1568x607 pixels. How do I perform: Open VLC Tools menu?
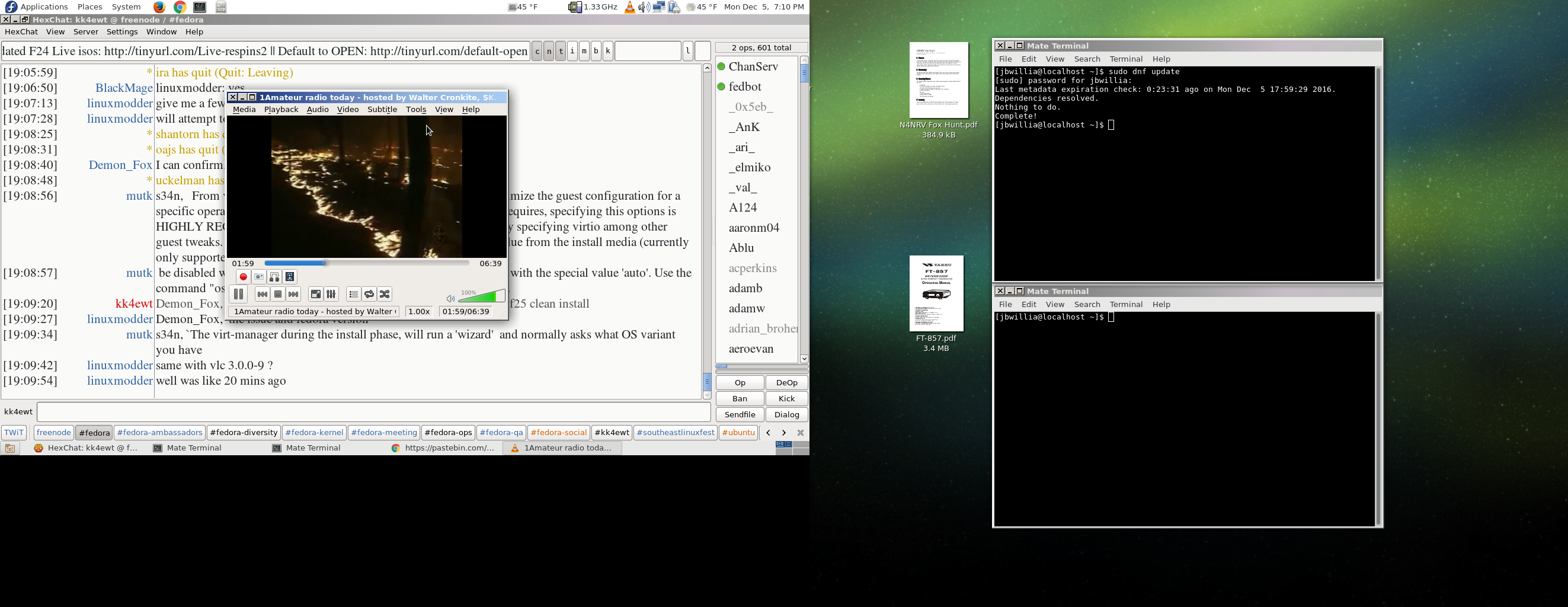tap(417, 110)
